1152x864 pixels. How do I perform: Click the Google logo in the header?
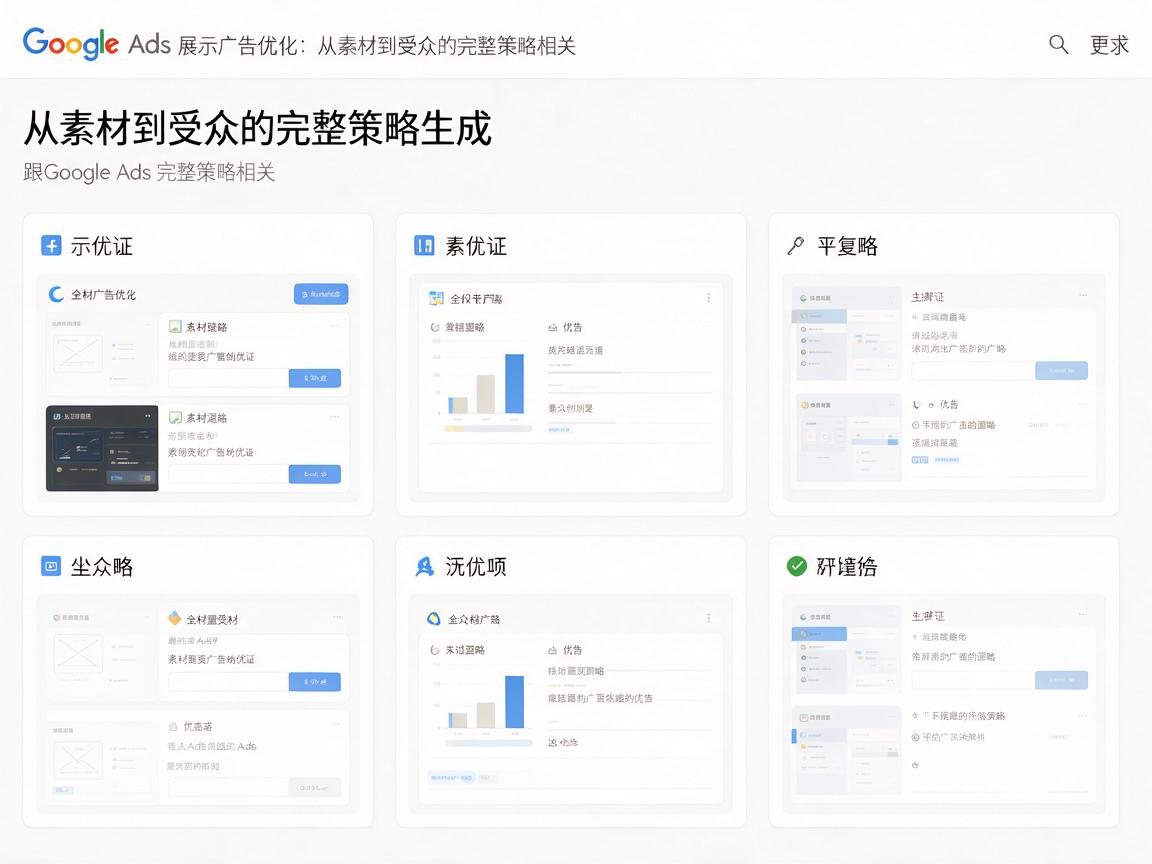tap(71, 43)
